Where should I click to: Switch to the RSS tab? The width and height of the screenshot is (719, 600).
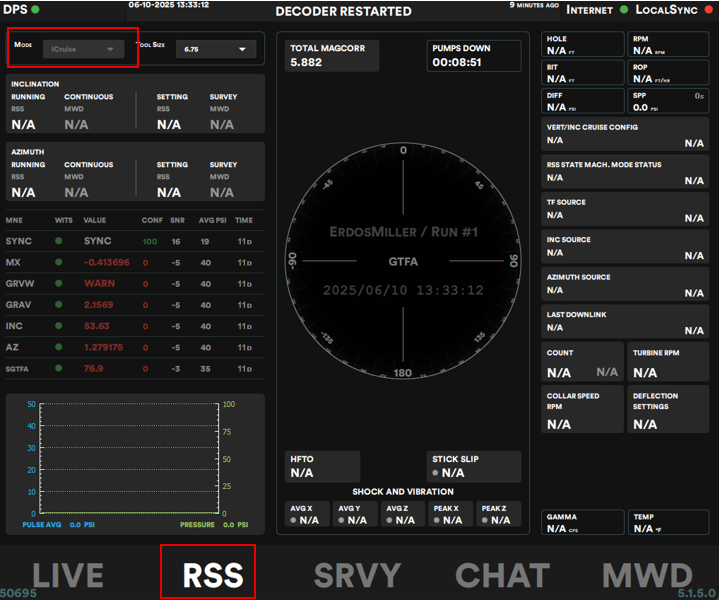(213, 575)
